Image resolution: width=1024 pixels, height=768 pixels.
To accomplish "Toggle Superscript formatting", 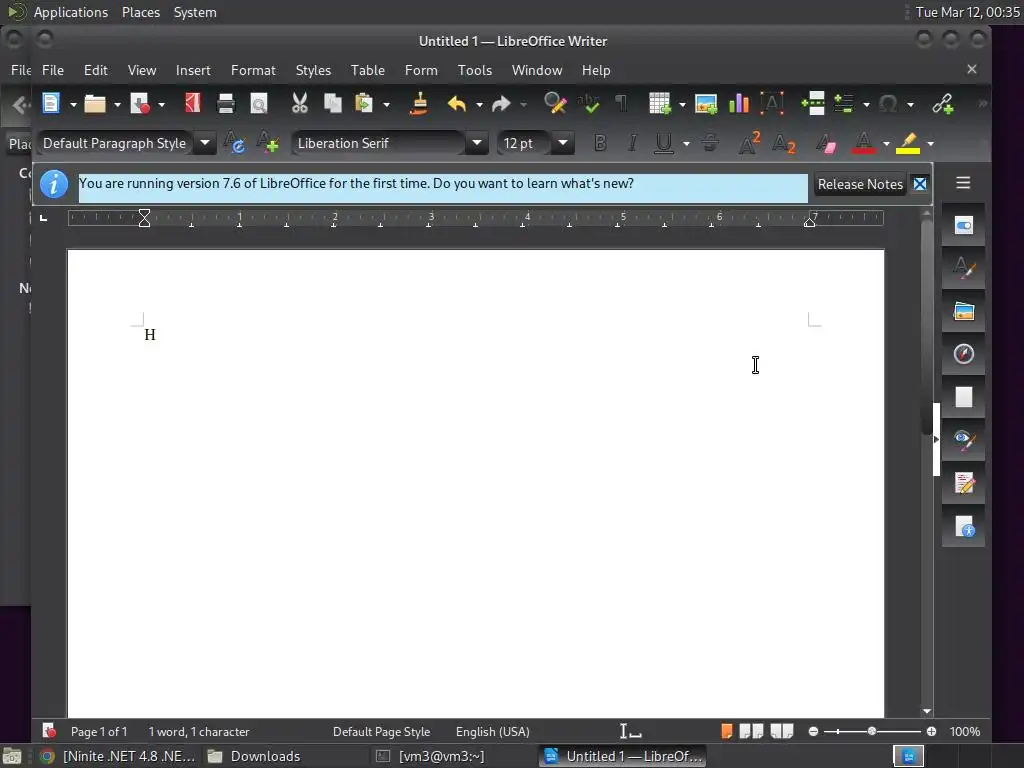I will click(x=749, y=142).
